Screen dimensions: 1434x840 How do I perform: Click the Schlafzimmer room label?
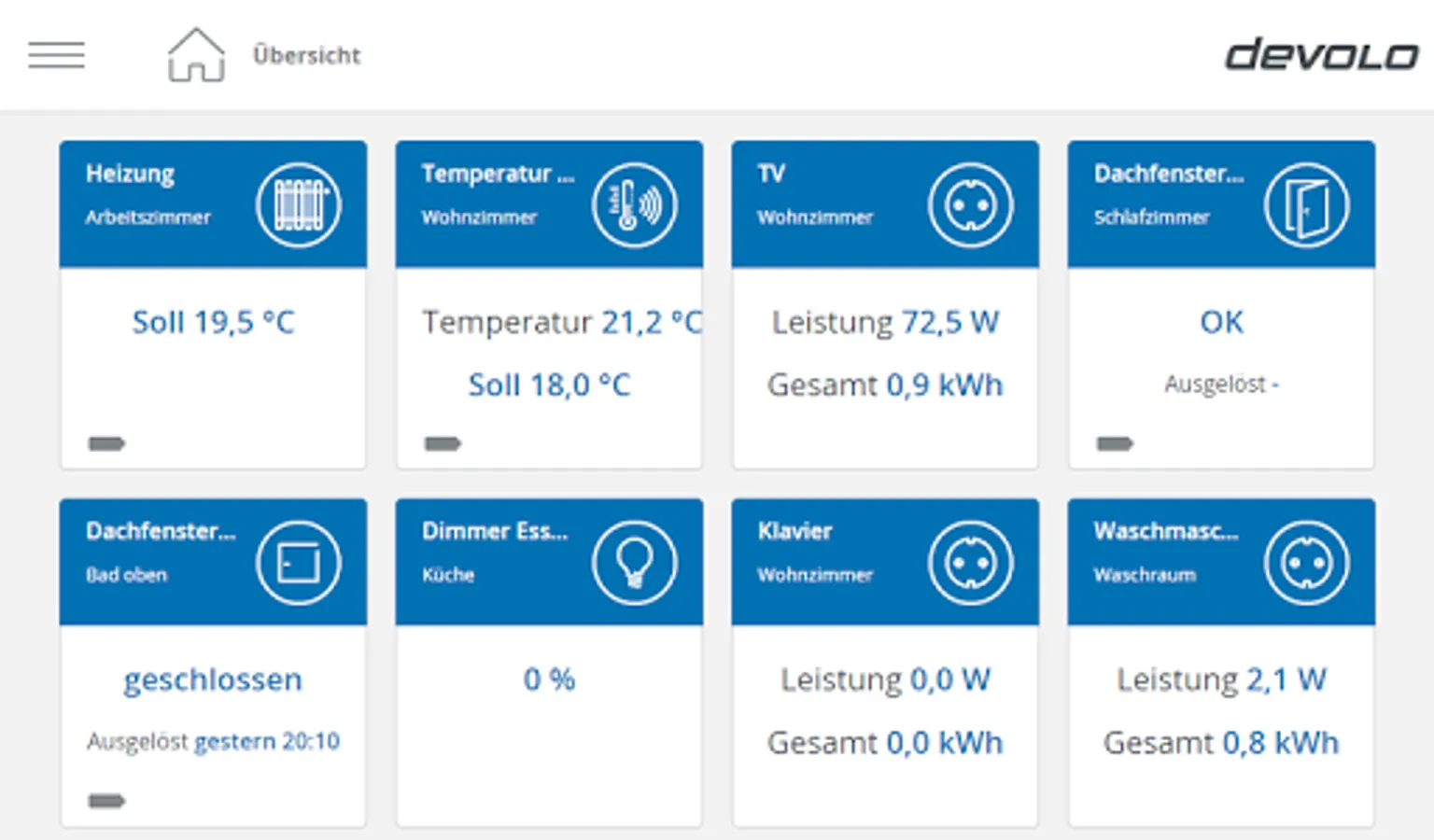click(1151, 217)
